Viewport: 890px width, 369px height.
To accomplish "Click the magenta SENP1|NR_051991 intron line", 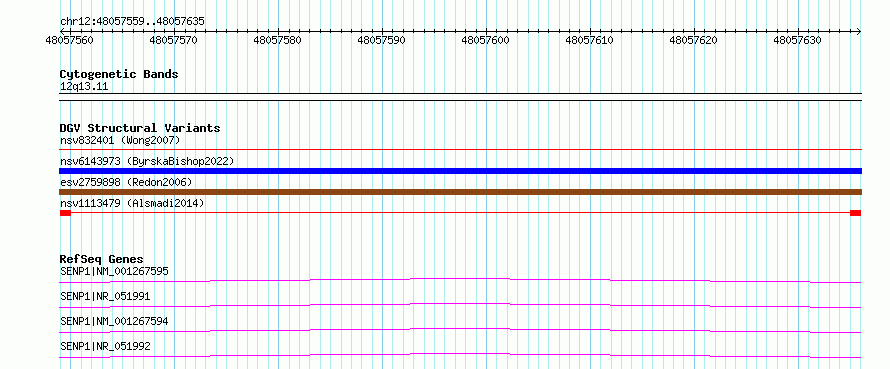I will pyautogui.click(x=460, y=304).
